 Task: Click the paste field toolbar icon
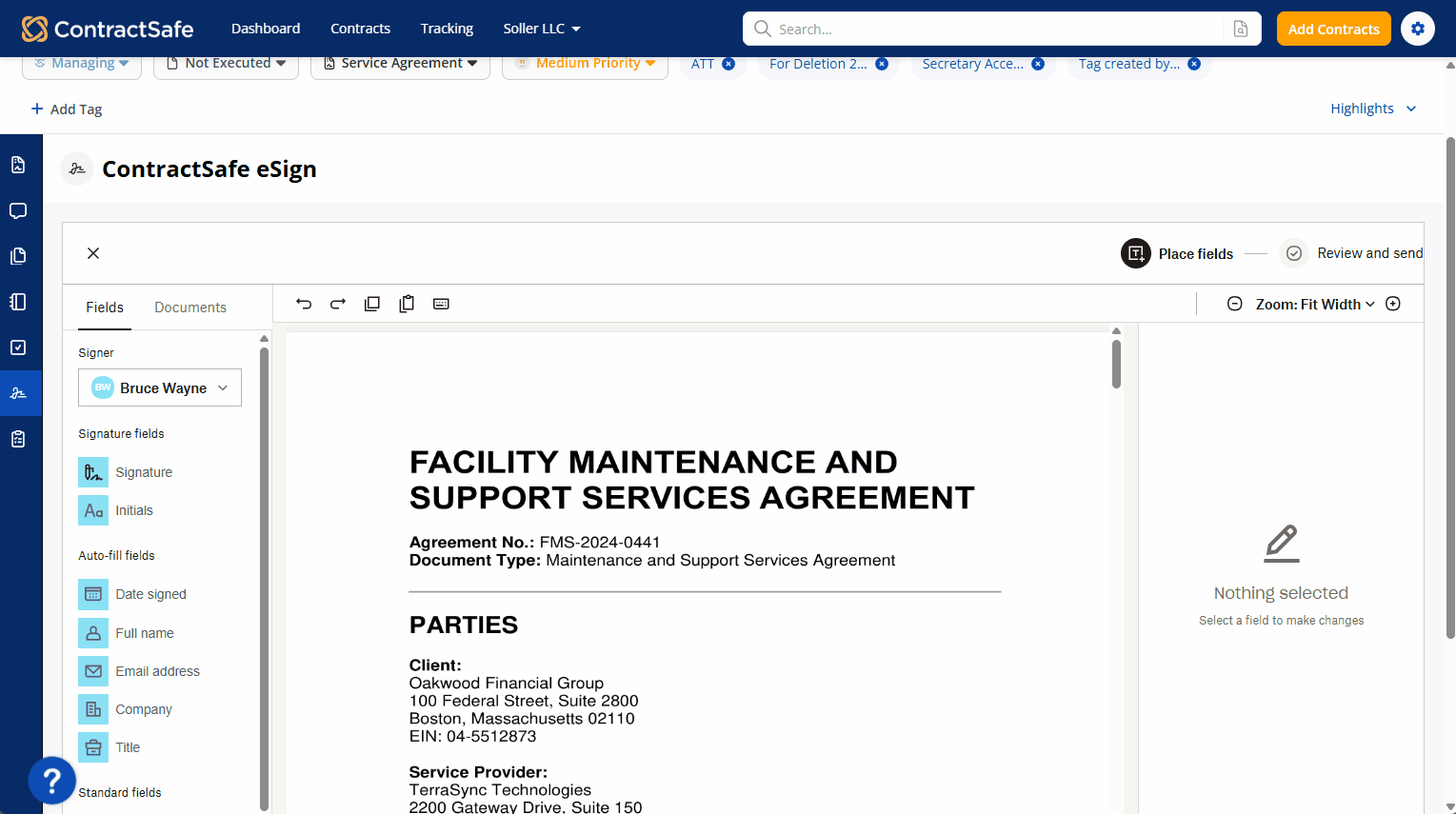tap(407, 304)
